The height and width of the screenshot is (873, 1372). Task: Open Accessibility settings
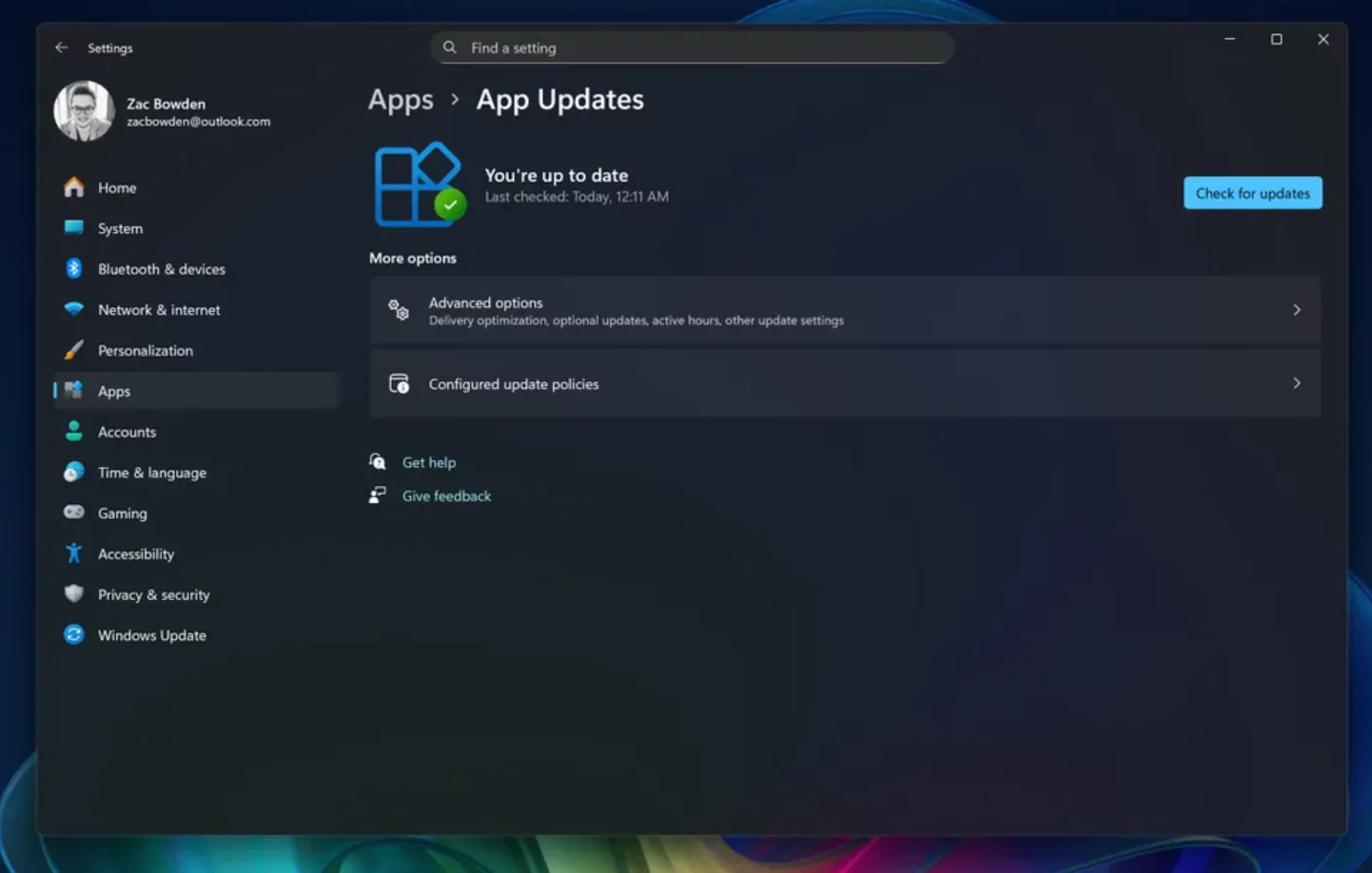(x=195, y=553)
